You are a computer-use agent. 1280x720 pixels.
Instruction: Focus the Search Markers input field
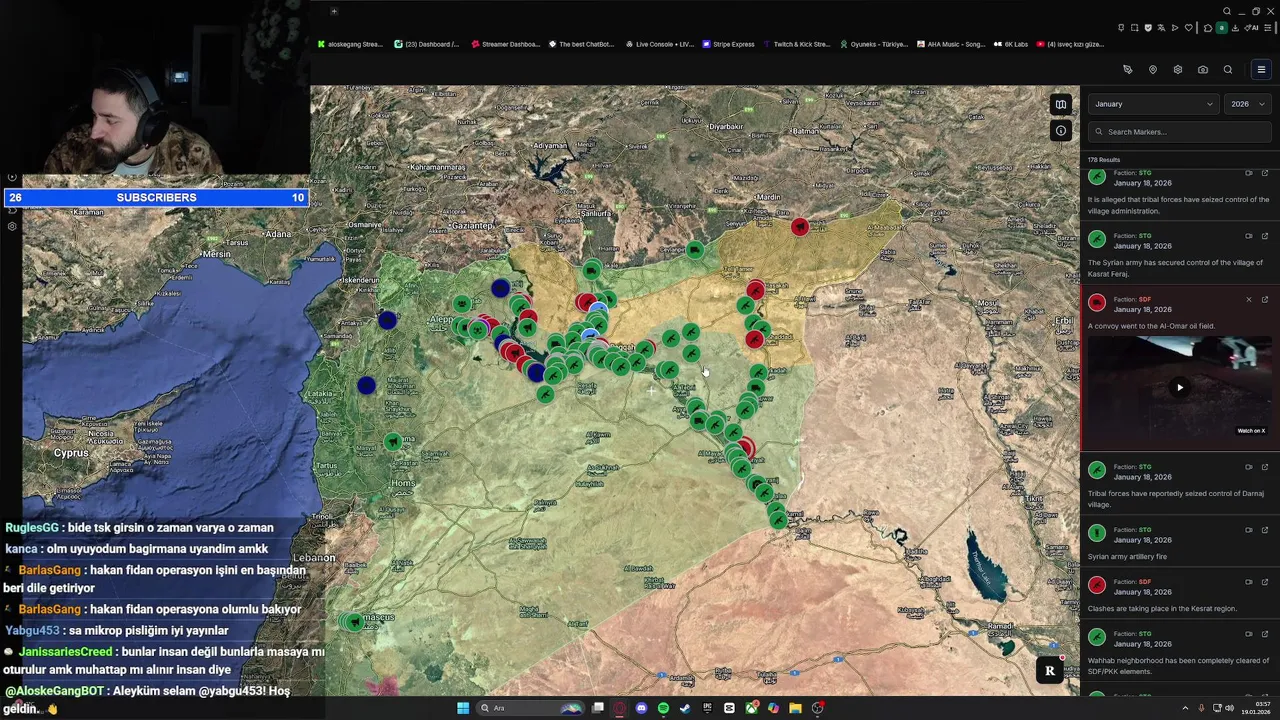1180,132
